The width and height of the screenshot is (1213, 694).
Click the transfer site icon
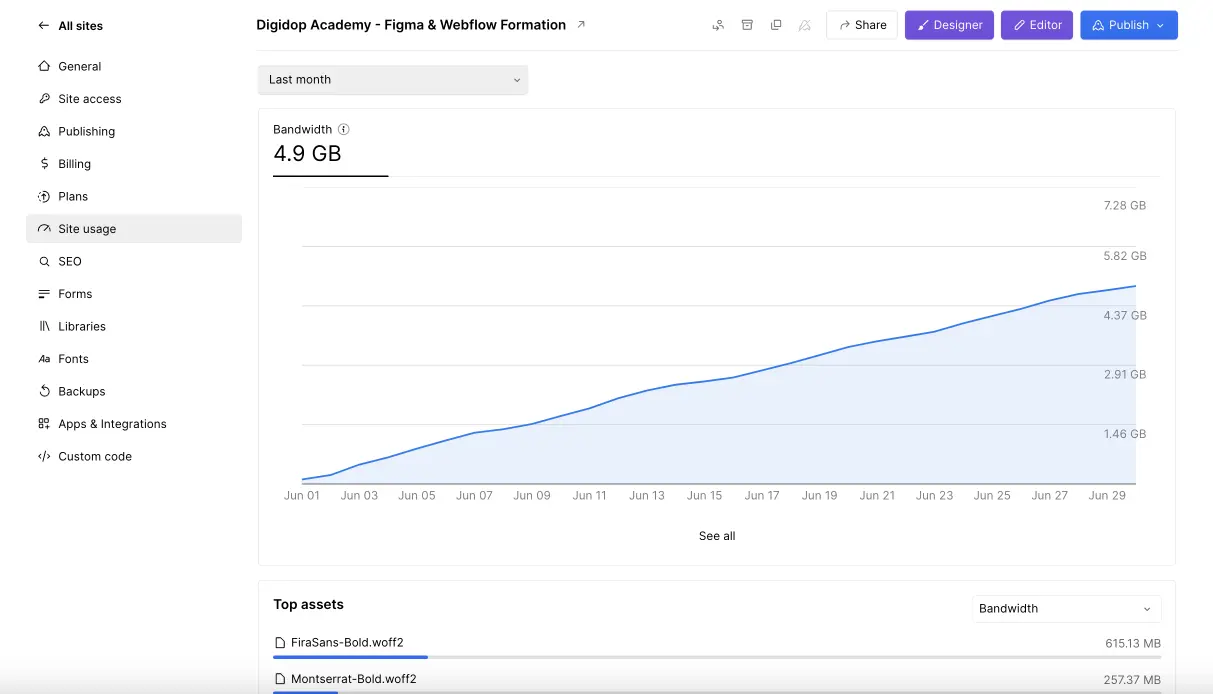[718, 25]
